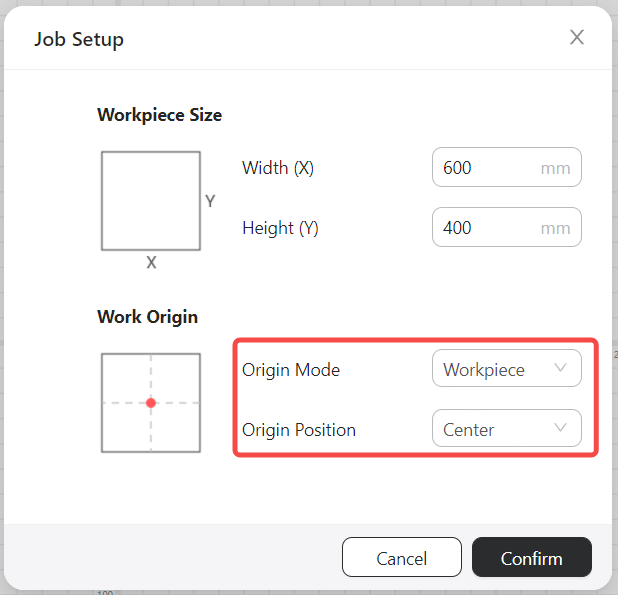
Task: Close the Job Setup dialog
Action: [x=577, y=37]
